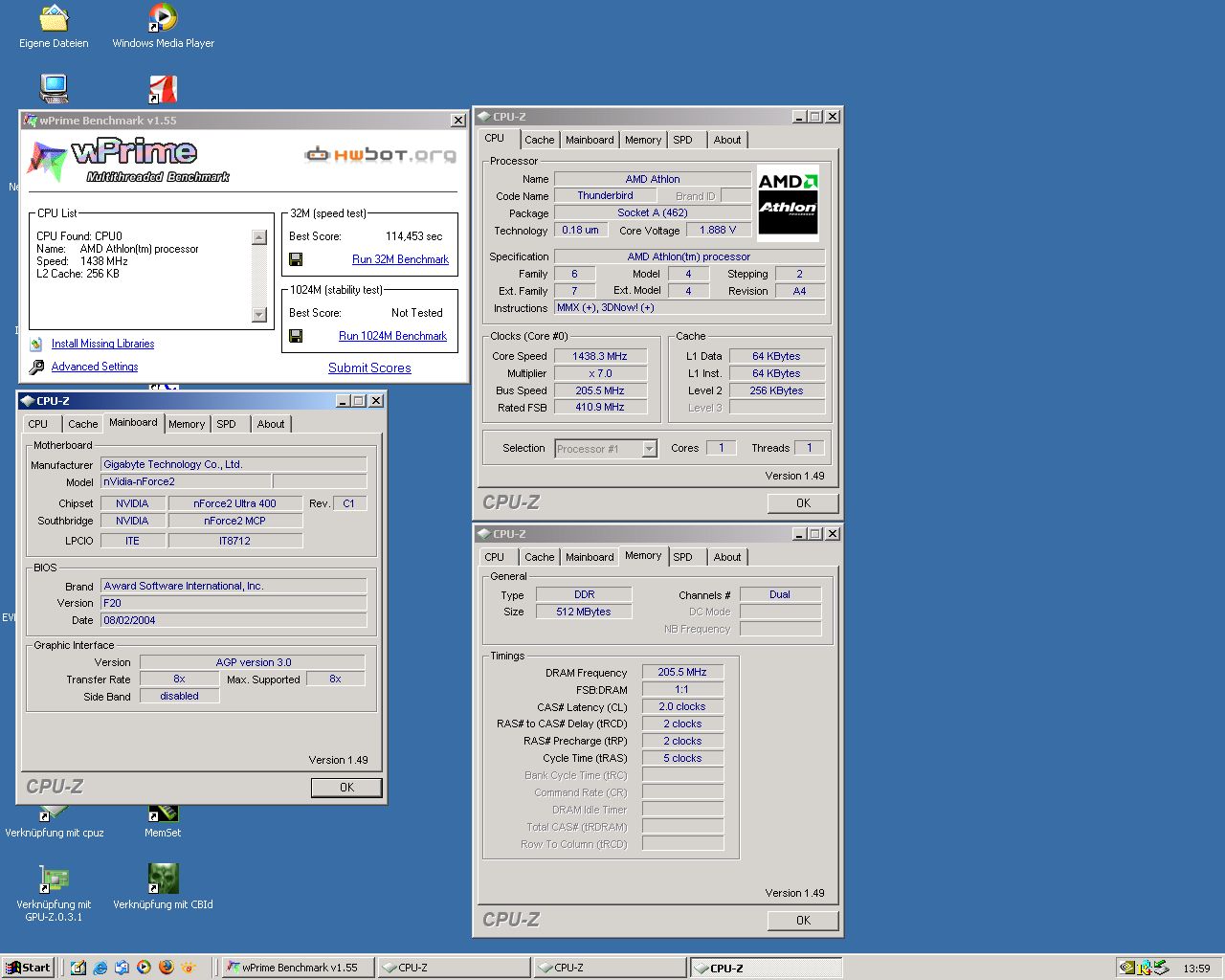
Task: Click the CAS# Latency 2.0 clocks value
Action: click(x=682, y=706)
